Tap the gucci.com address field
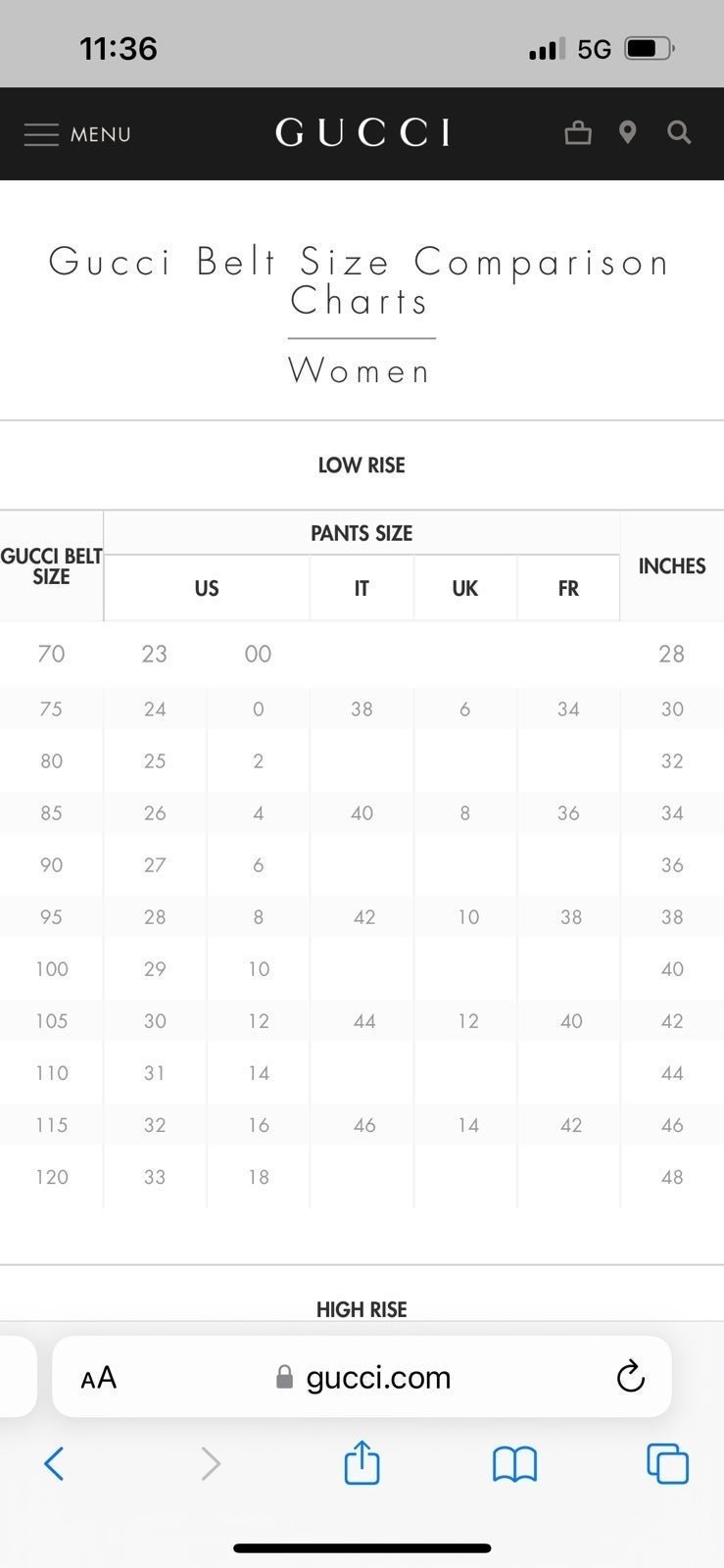 (x=362, y=1377)
